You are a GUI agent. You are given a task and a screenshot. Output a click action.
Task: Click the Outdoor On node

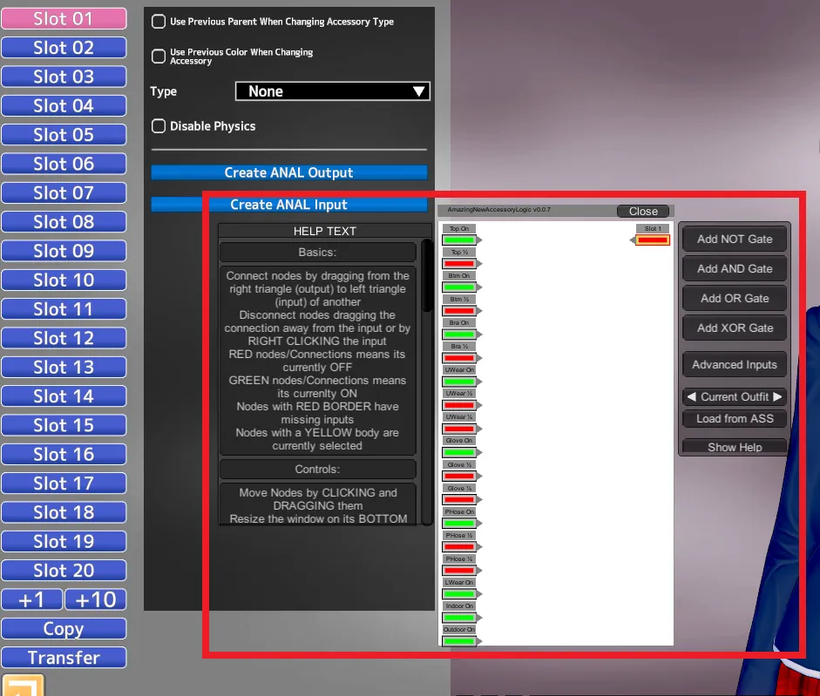pyautogui.click(x=459, y=640)
